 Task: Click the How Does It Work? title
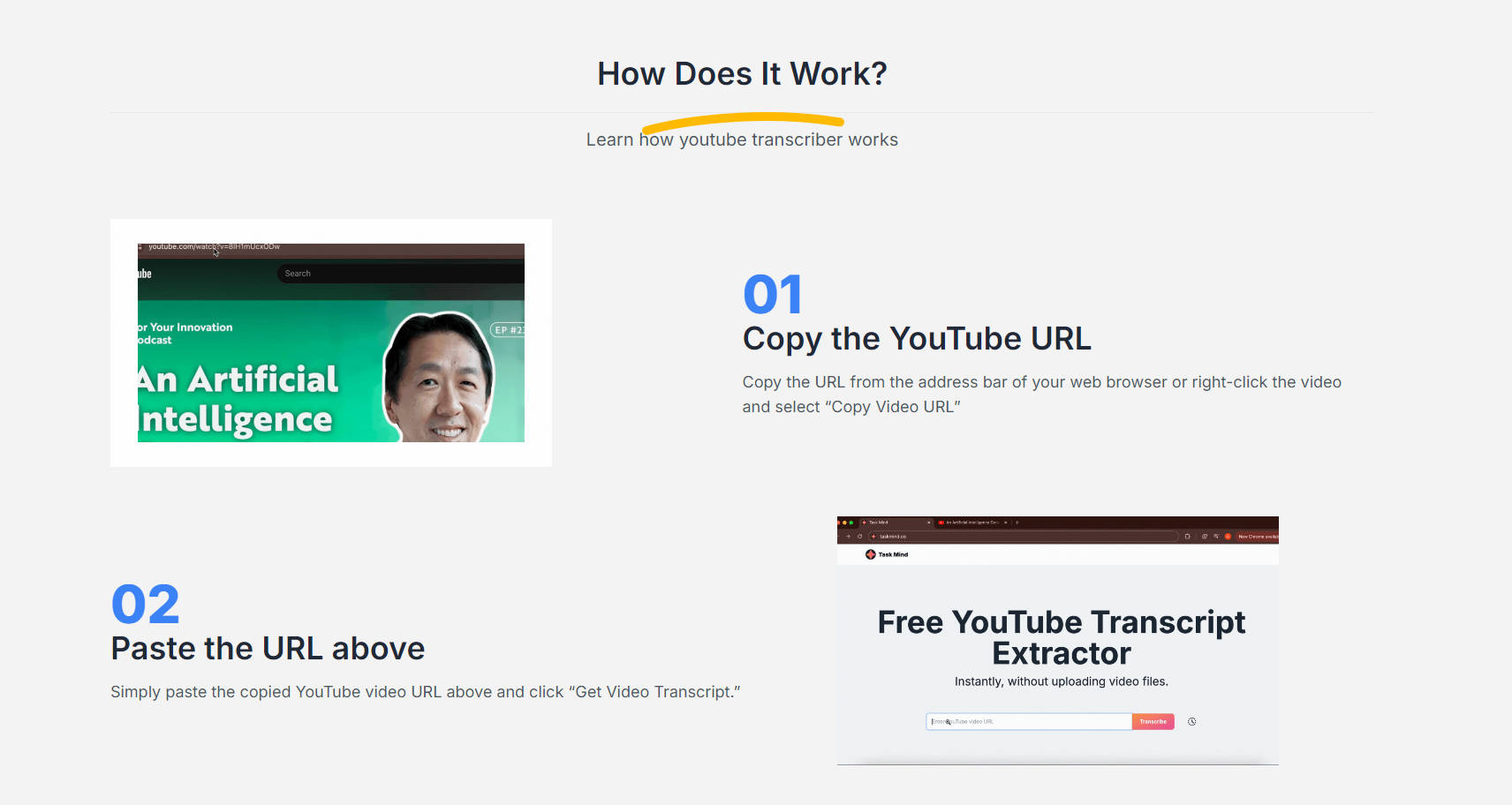[x=742, y=74]
